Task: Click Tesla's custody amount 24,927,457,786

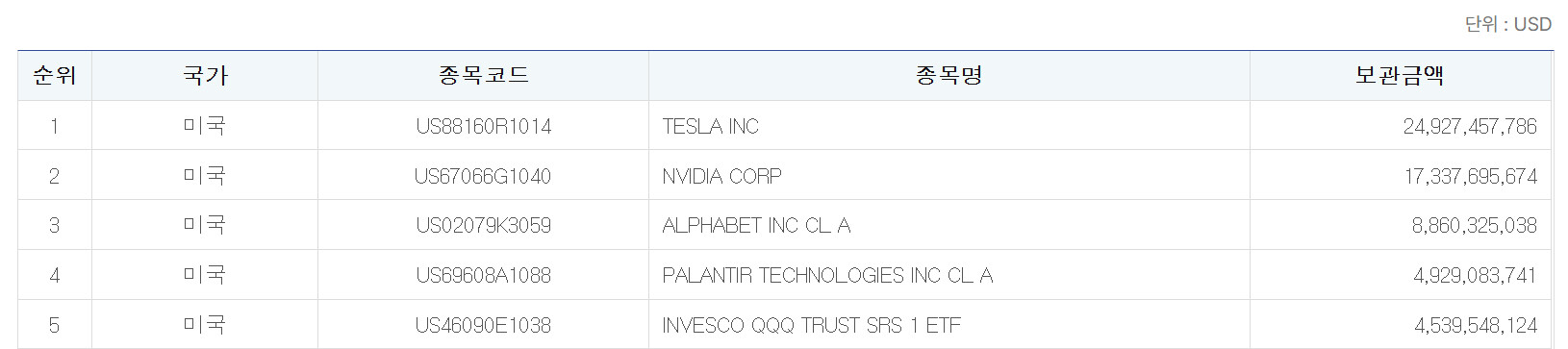Action: (1470, 126)
